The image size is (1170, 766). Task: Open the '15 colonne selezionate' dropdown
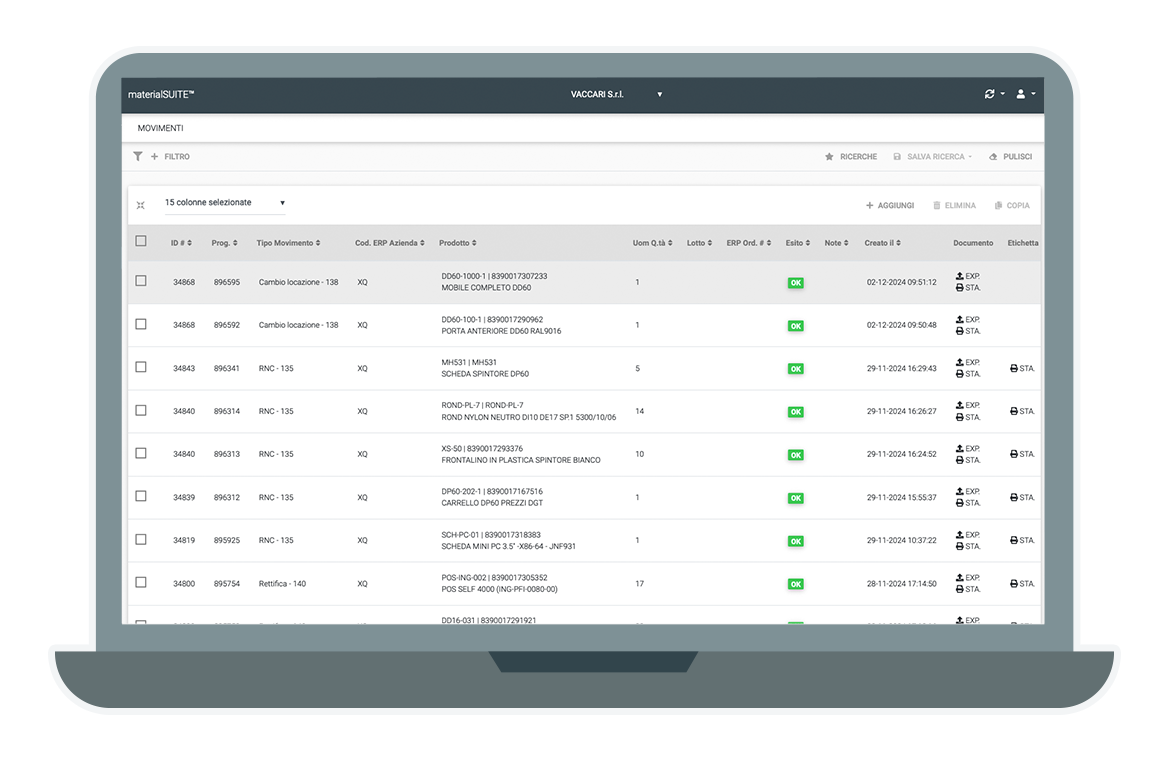point(225,203)
